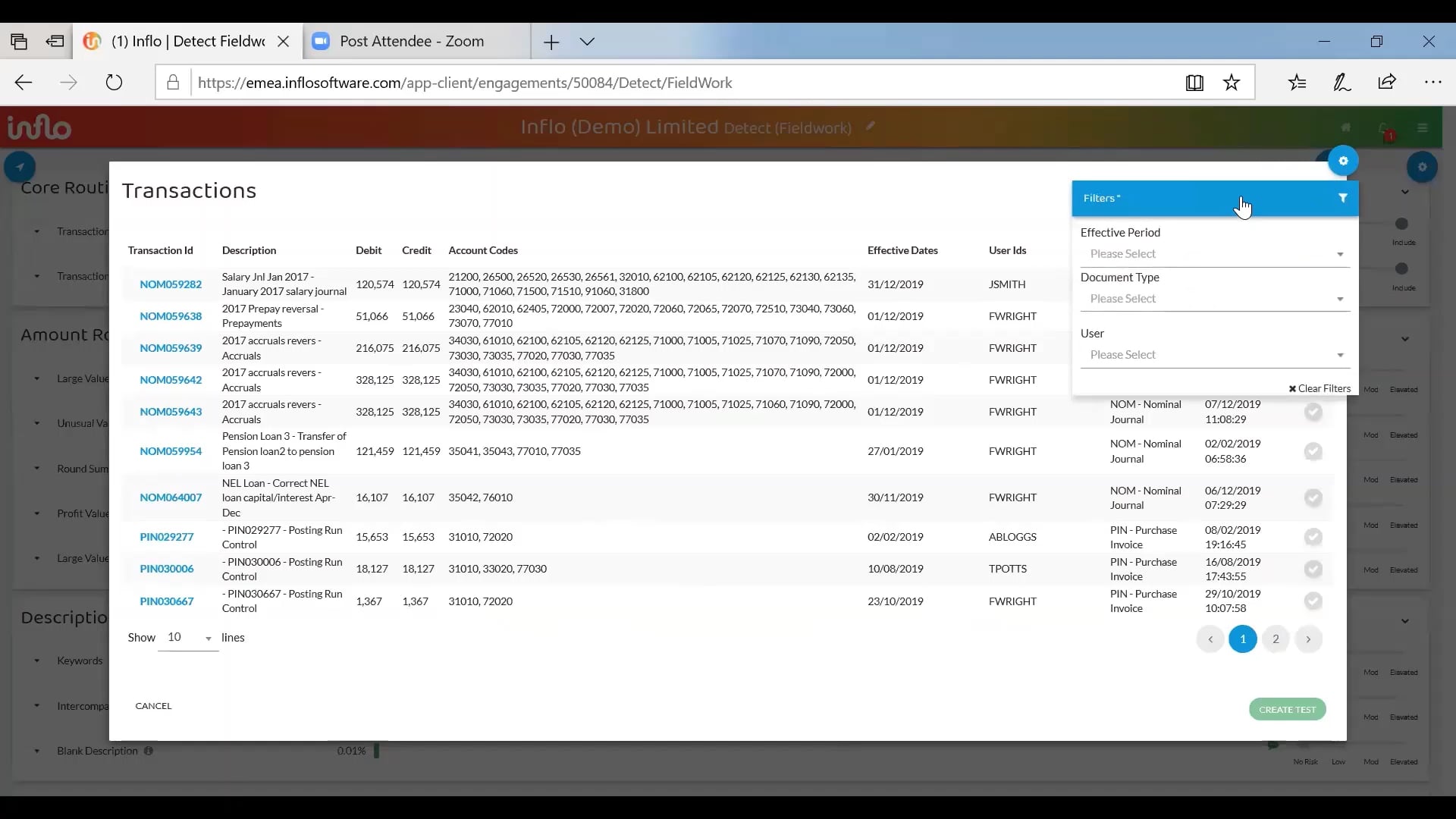Open the Effective Period Please Select dropdown
Screen dimensions: 1456x819
[x=1214, y=254]
